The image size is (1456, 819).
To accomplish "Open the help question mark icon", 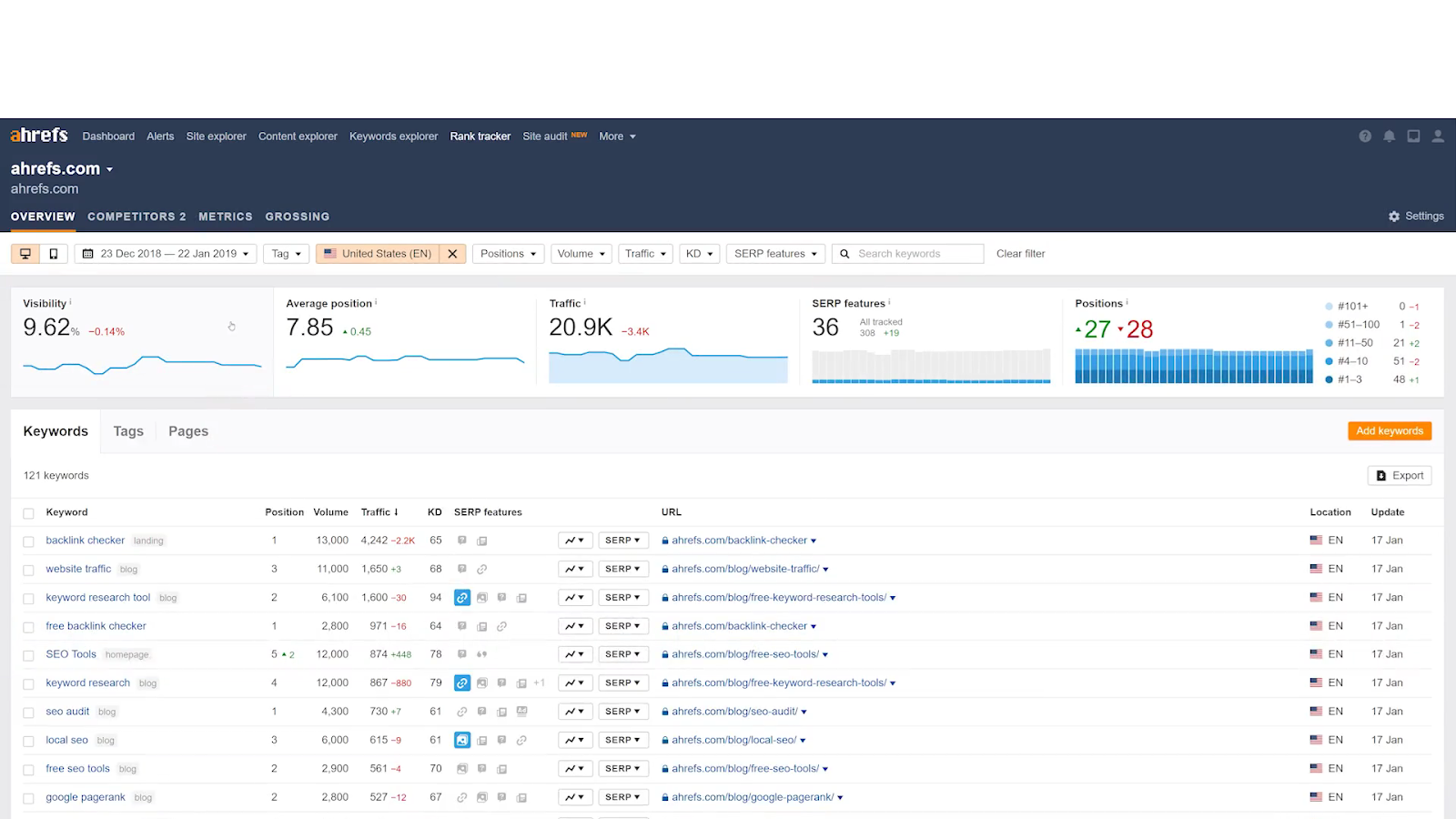I will [1365, 136].
